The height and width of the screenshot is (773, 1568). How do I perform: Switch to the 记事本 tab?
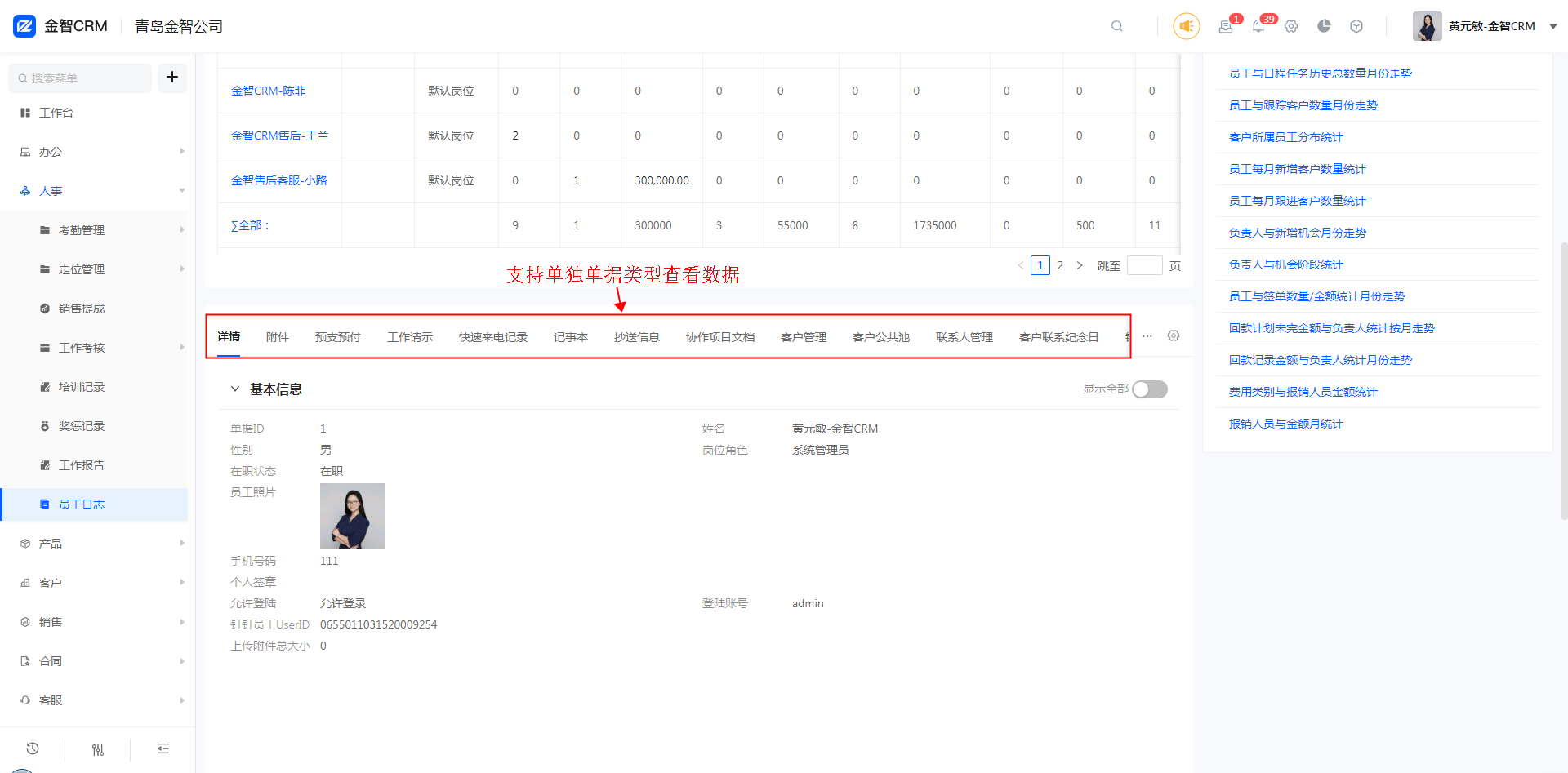pyautogui.click(x=571, y=337)
